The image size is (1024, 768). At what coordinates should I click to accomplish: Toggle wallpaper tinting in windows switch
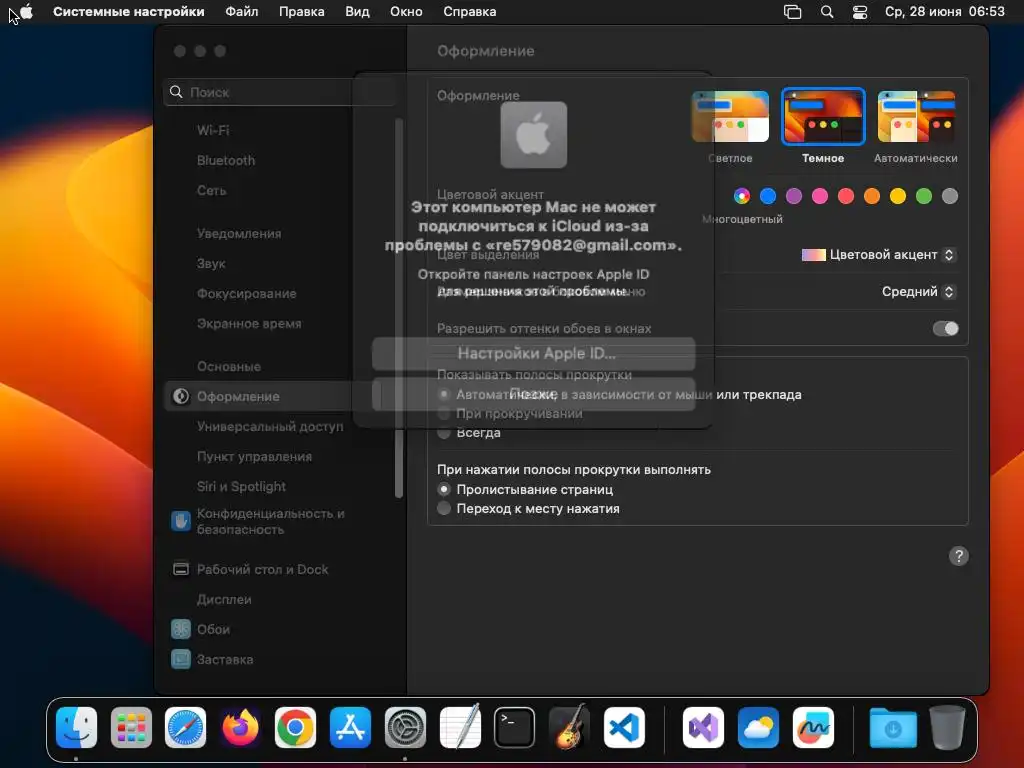[946, 328]
